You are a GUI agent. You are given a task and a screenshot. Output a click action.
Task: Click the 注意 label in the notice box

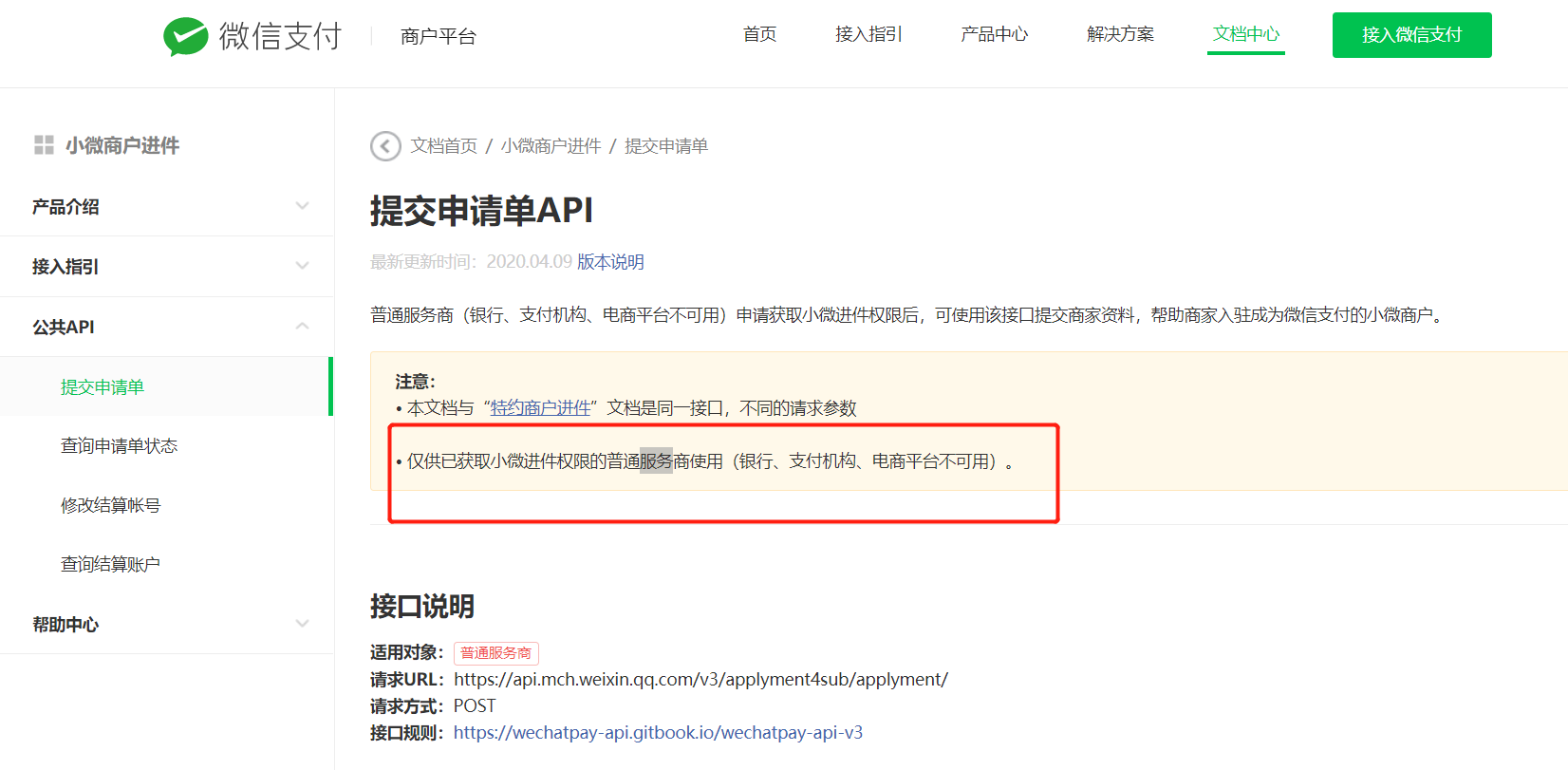[415, 382]
